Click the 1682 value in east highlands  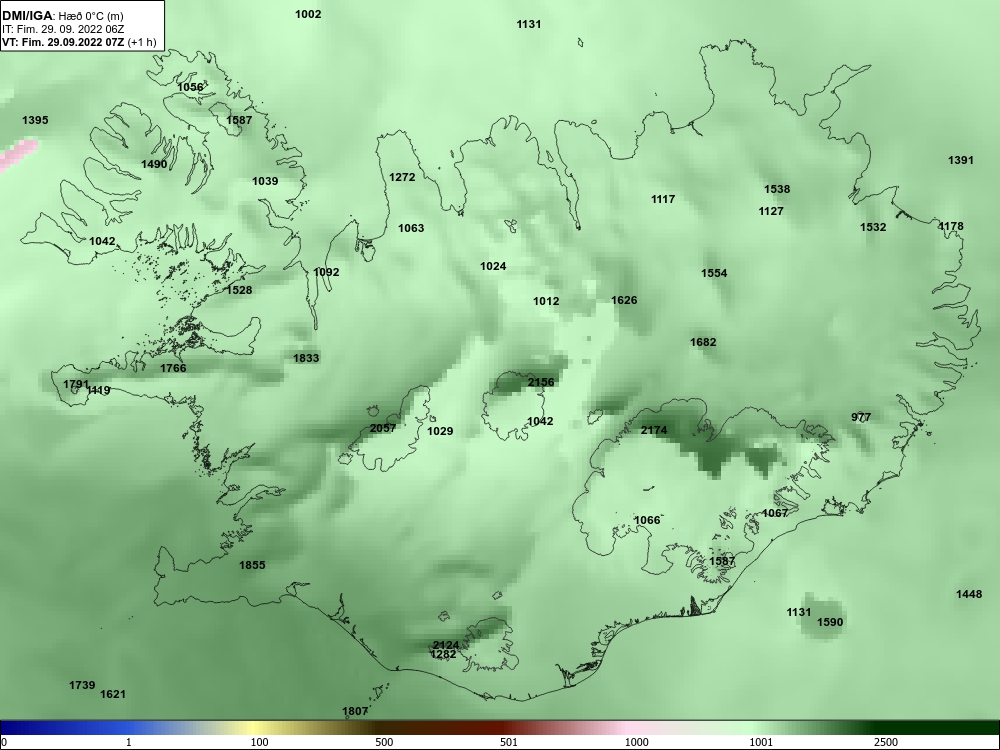[703, 342]
